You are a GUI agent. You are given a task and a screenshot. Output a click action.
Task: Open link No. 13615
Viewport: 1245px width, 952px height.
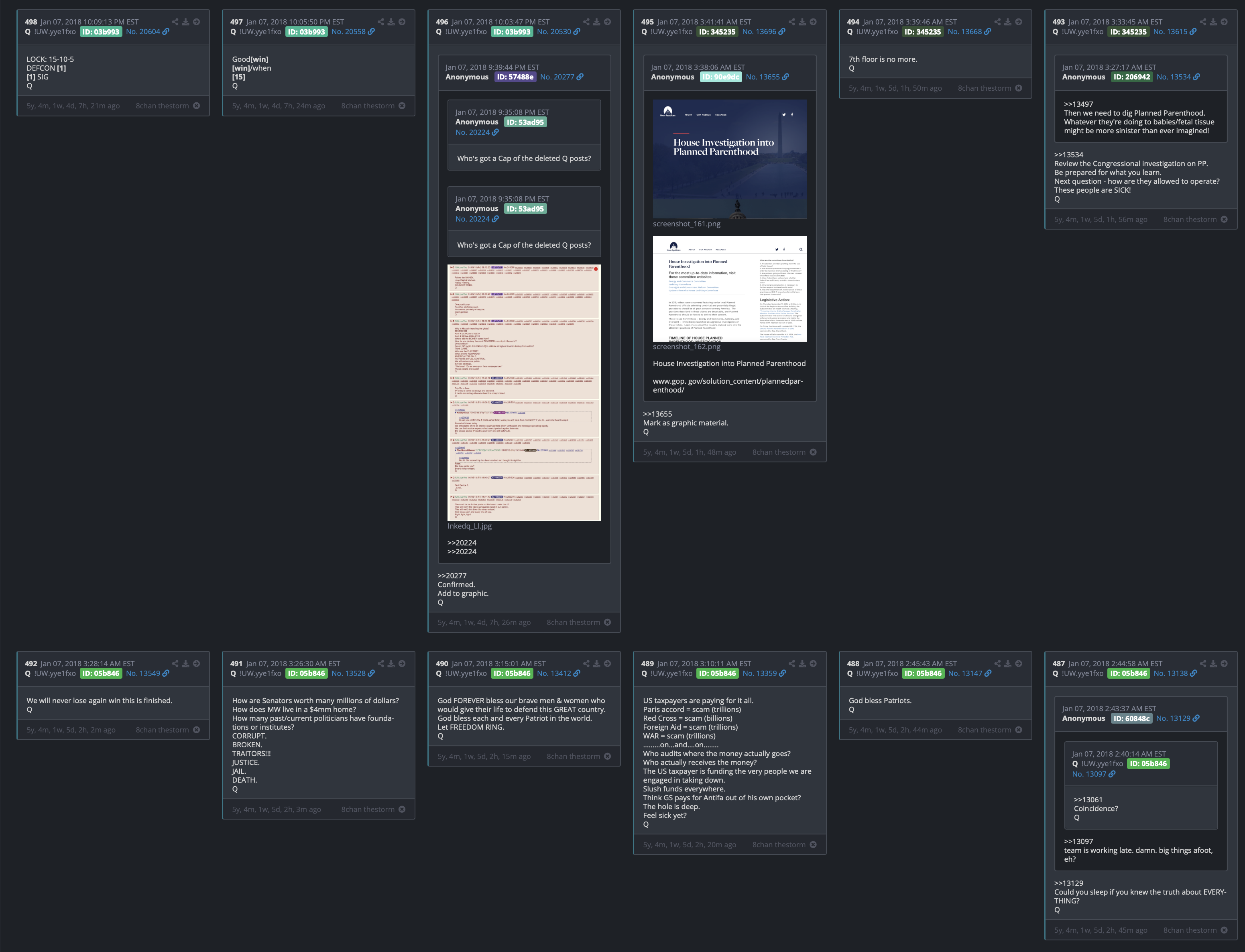pyautogui.click(x=1175, y=32)
